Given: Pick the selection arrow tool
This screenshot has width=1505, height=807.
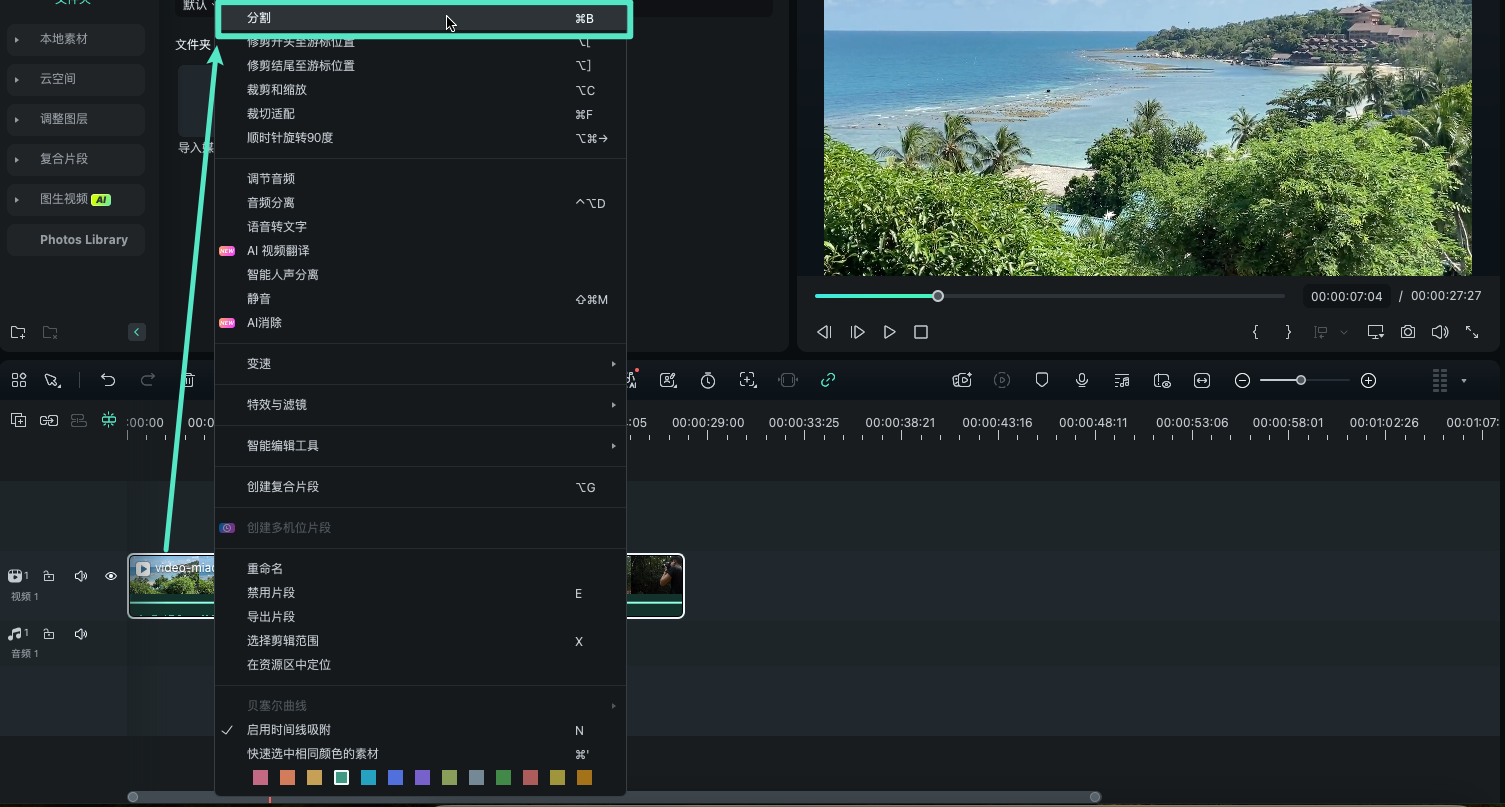Looking at the screenshot, I should pos(52,380).
